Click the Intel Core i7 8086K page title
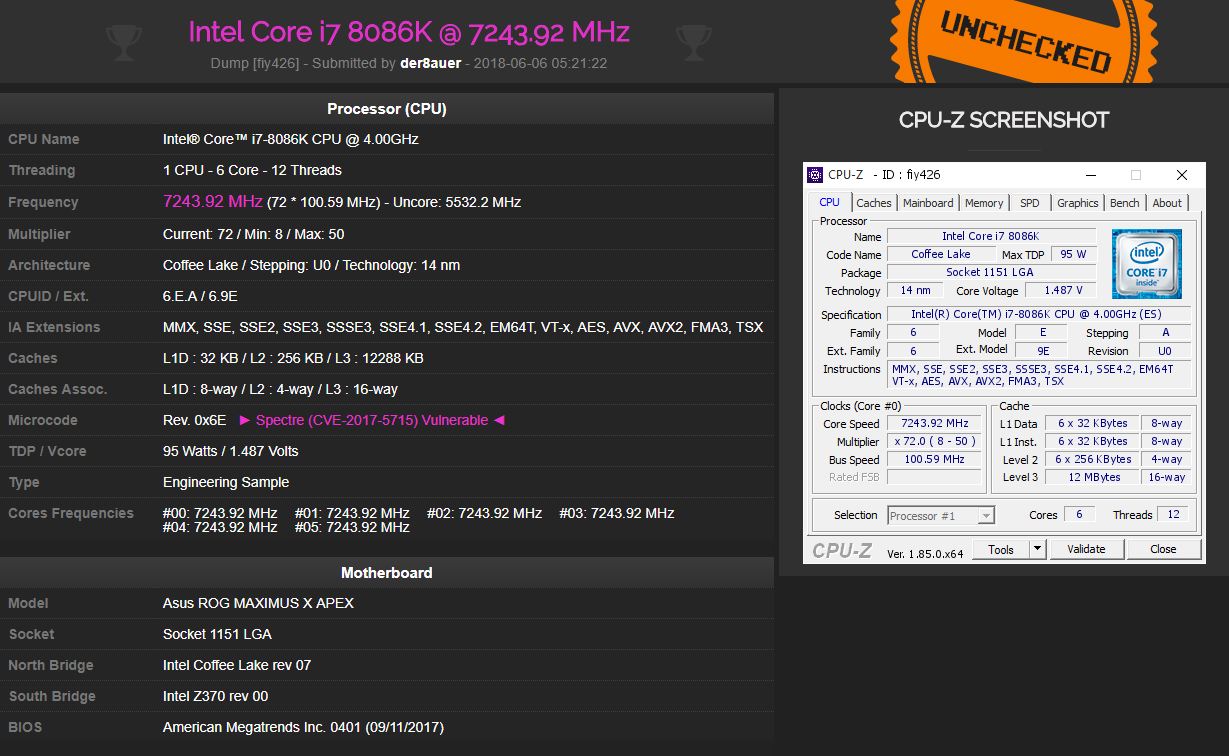1229x756 pixels. tap(409, 32)
